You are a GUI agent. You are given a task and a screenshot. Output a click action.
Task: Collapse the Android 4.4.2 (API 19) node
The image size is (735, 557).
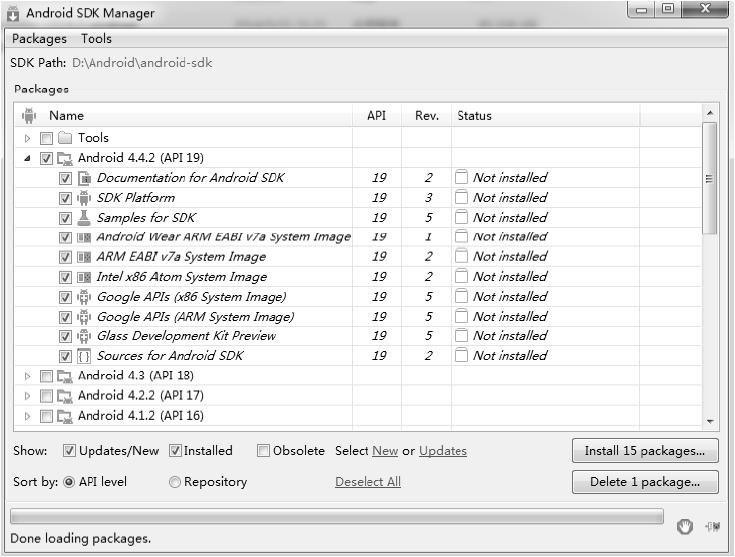[x=27, y=158]
